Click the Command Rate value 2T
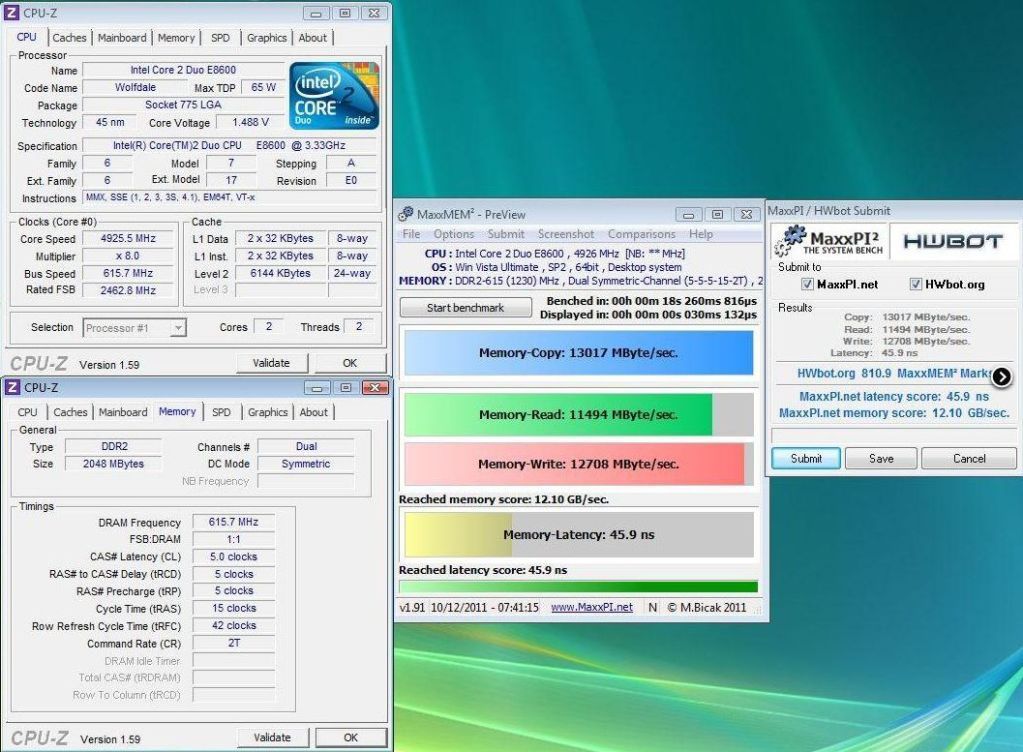 pos(234,643)
